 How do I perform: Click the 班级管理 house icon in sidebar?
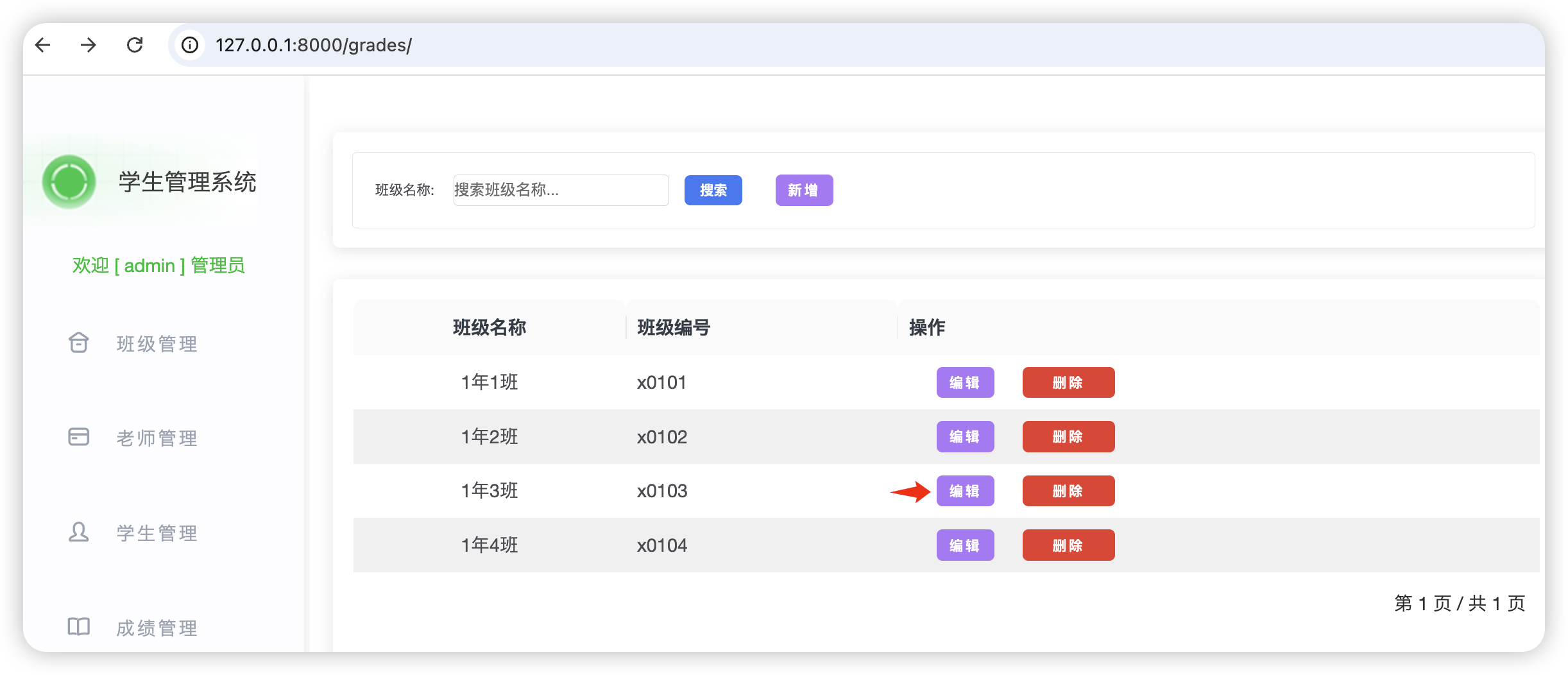(x=79, y=343)
